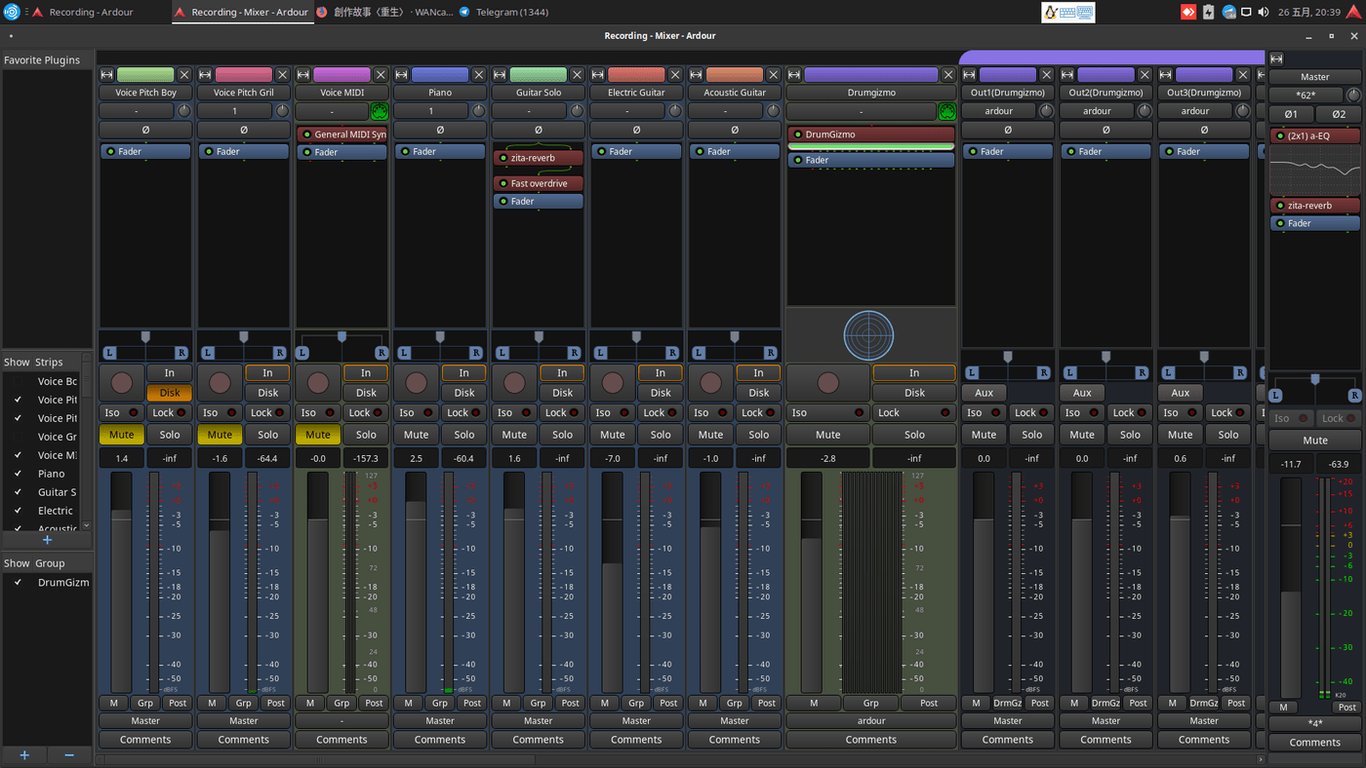The width and height of the screenshot is (1366, 768).
Task: Click the gain fader on Voice Pitch Boy
Action: click(121, 583)
